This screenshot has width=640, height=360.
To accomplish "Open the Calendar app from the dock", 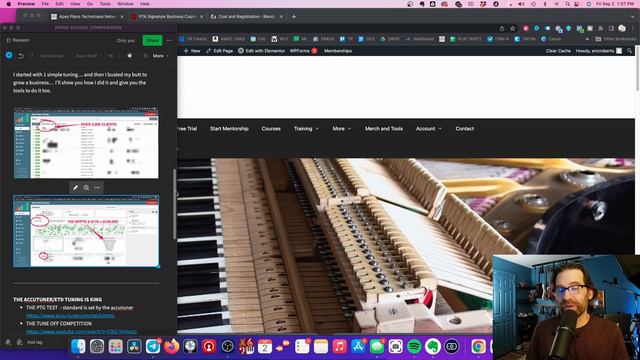I will coord(265,347).
